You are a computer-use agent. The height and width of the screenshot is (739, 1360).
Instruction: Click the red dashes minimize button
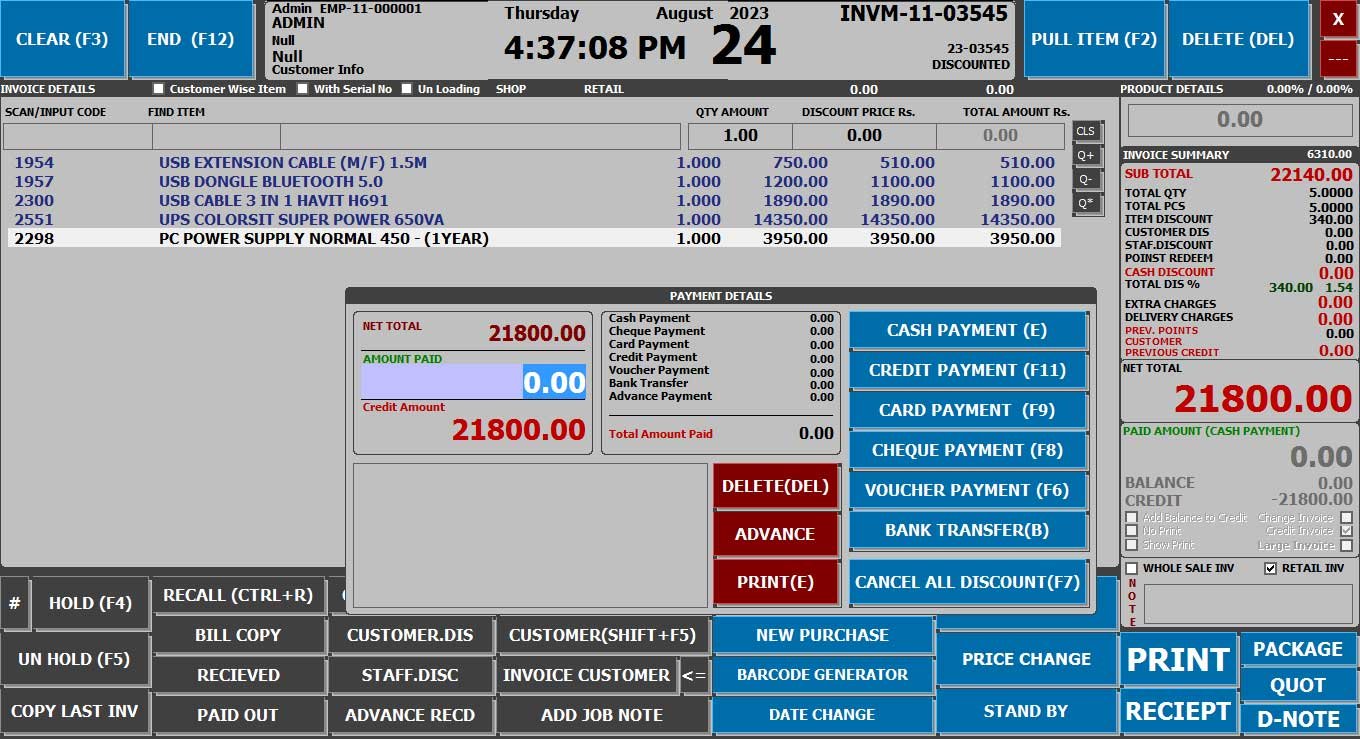pos(1338,58)
